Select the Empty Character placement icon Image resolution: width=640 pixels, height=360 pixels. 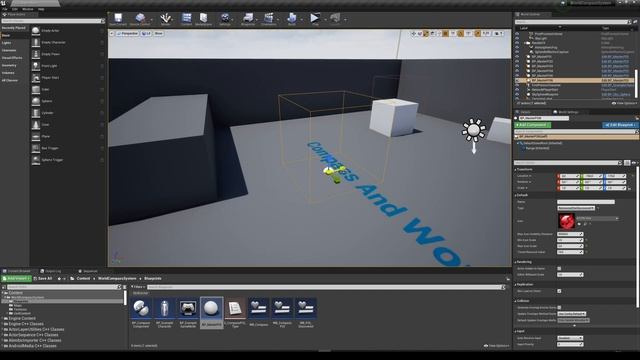tap(36, 42)
